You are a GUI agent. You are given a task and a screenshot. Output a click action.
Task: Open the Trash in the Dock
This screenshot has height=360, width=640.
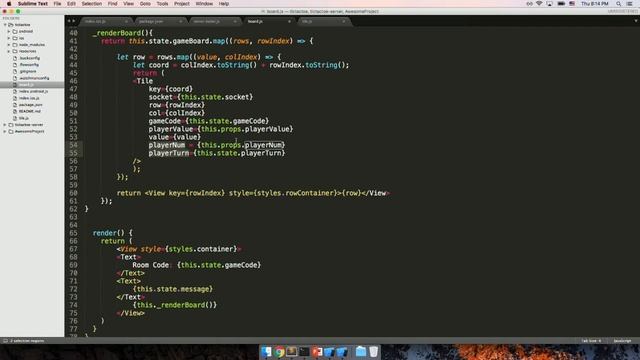tap(373, 351)
